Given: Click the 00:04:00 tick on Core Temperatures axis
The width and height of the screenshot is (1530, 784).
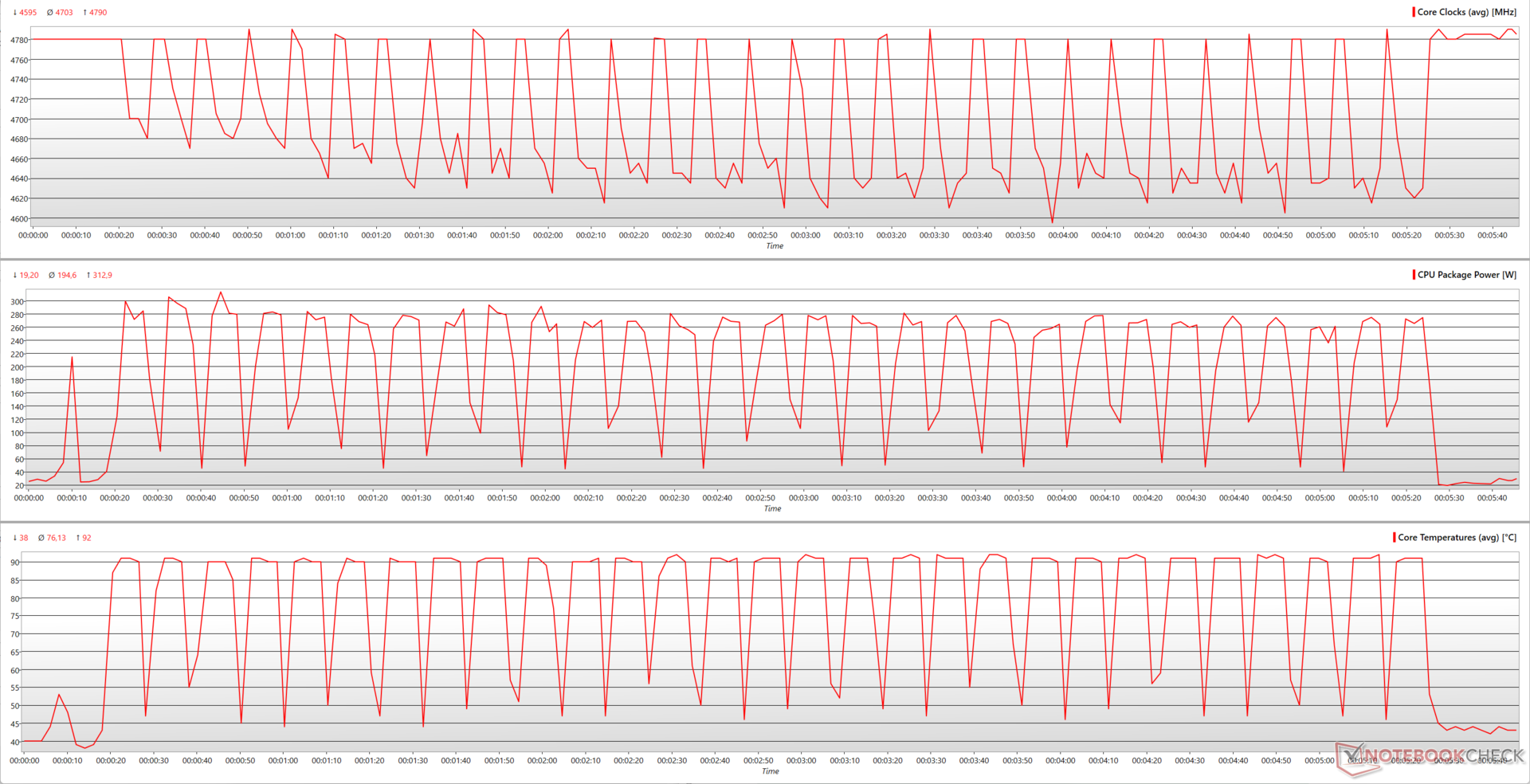Looking at the screenshot, I should point(1060,761).
